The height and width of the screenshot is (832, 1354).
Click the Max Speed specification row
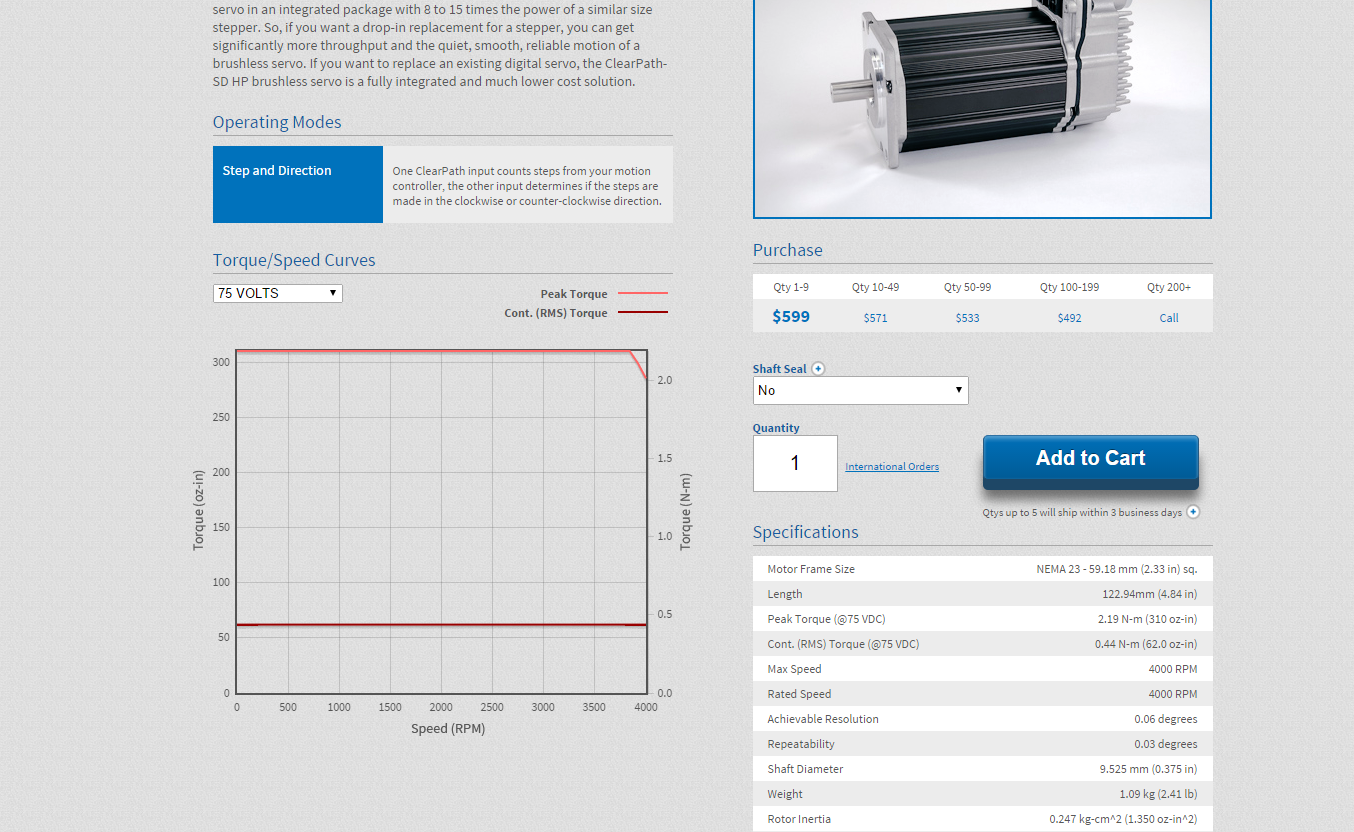(x=982, y=669)
